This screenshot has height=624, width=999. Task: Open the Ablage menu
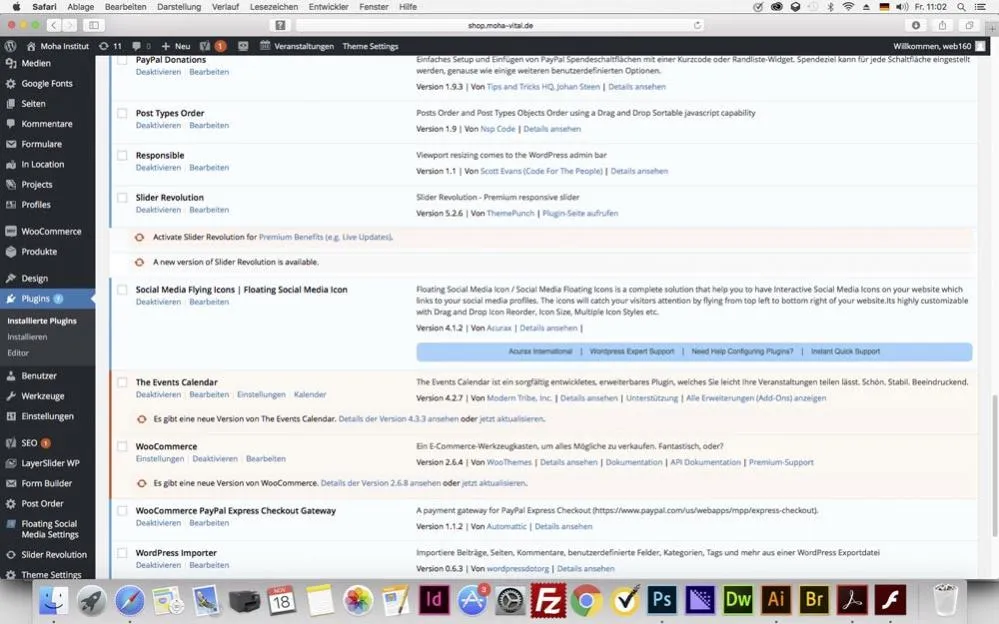coord(80,6)
